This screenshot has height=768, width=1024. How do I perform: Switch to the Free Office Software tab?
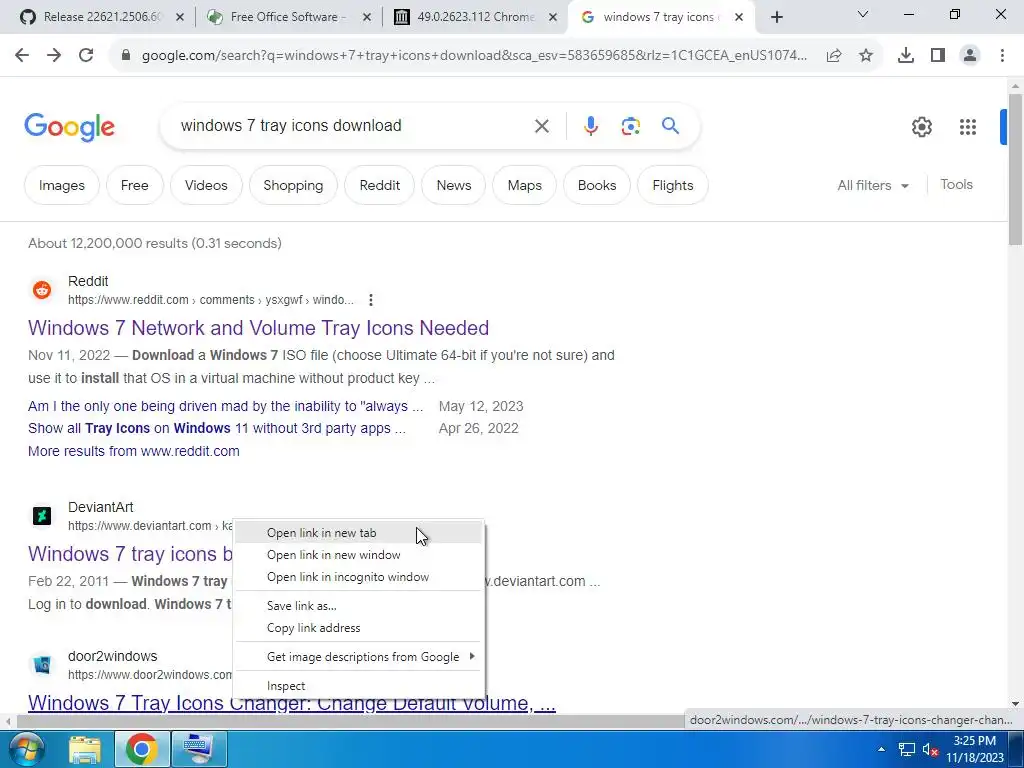[287, 17]
